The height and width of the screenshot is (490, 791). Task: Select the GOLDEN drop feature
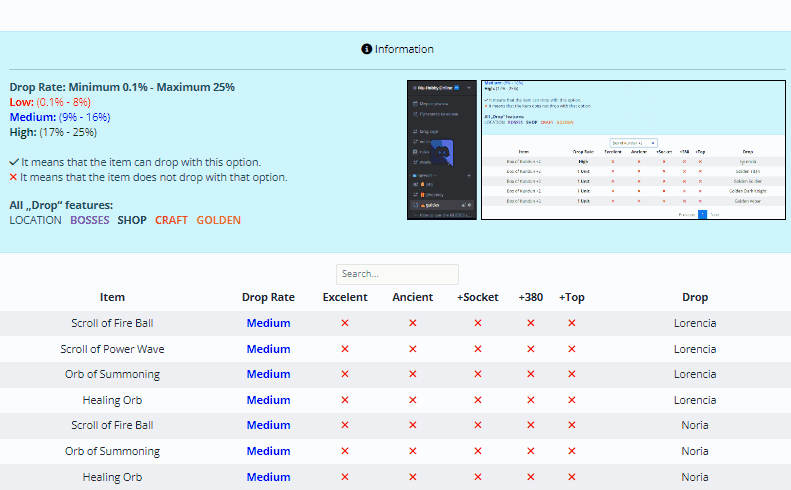218,220
